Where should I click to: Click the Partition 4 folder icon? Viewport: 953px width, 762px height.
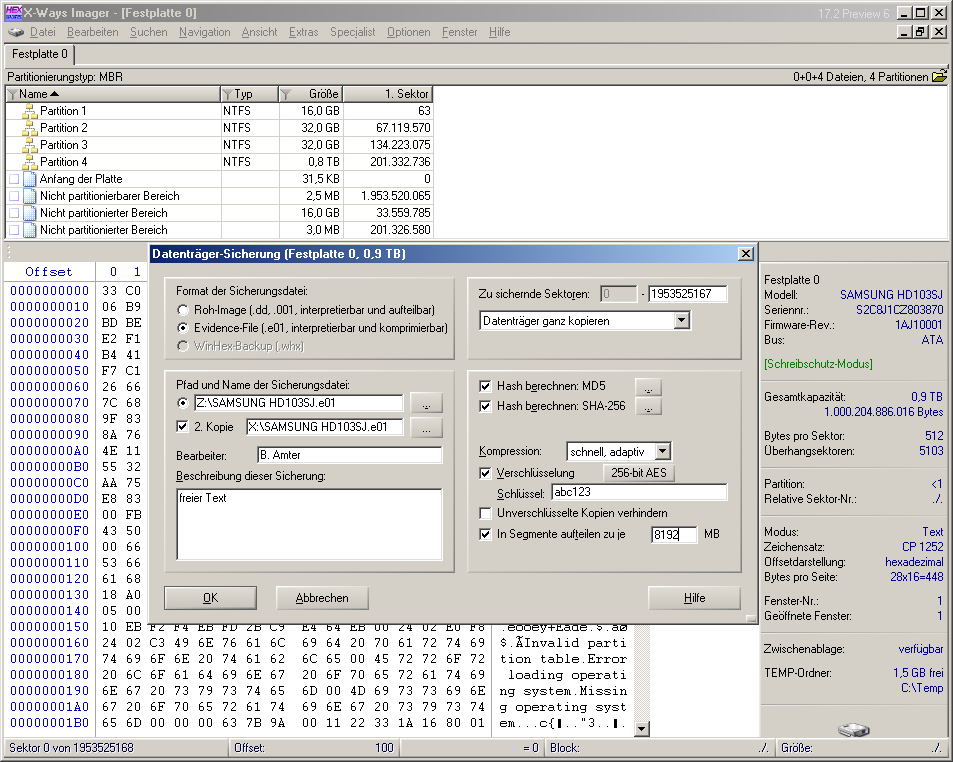(x=29, y=162)
